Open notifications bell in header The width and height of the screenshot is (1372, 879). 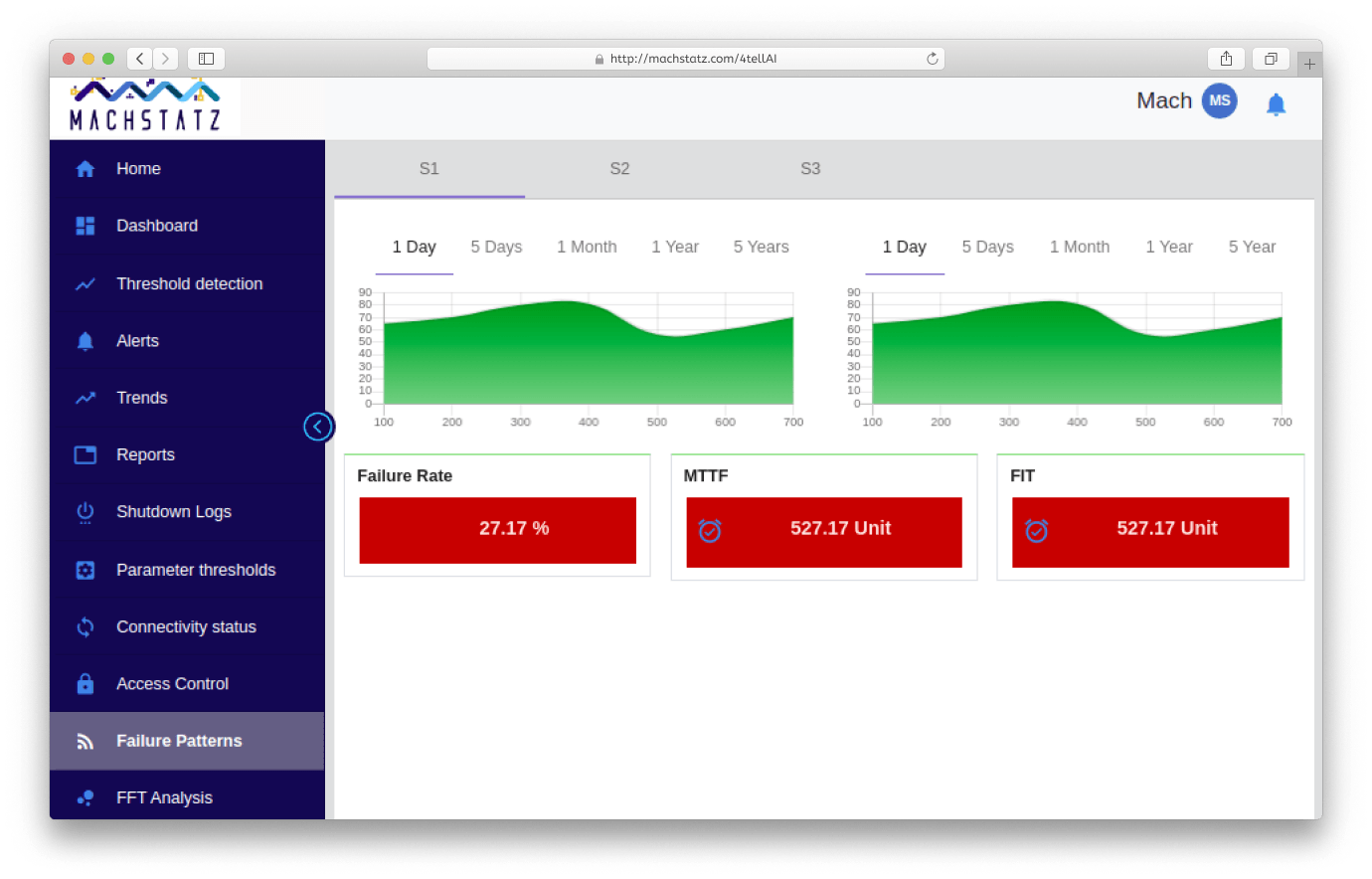(1276, 104)
